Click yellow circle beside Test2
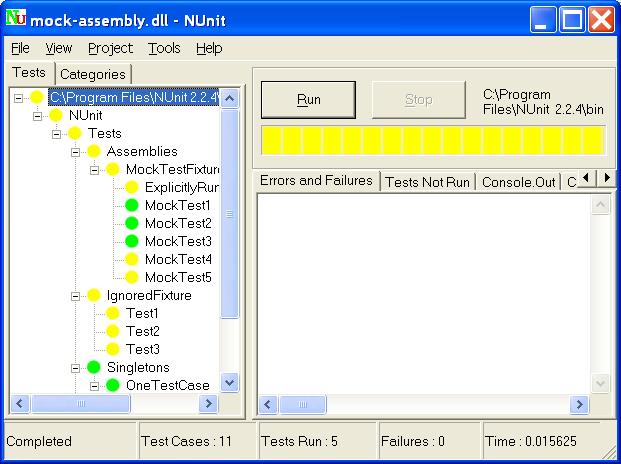This screenshot has height=464, width=621. click(112, 331)
